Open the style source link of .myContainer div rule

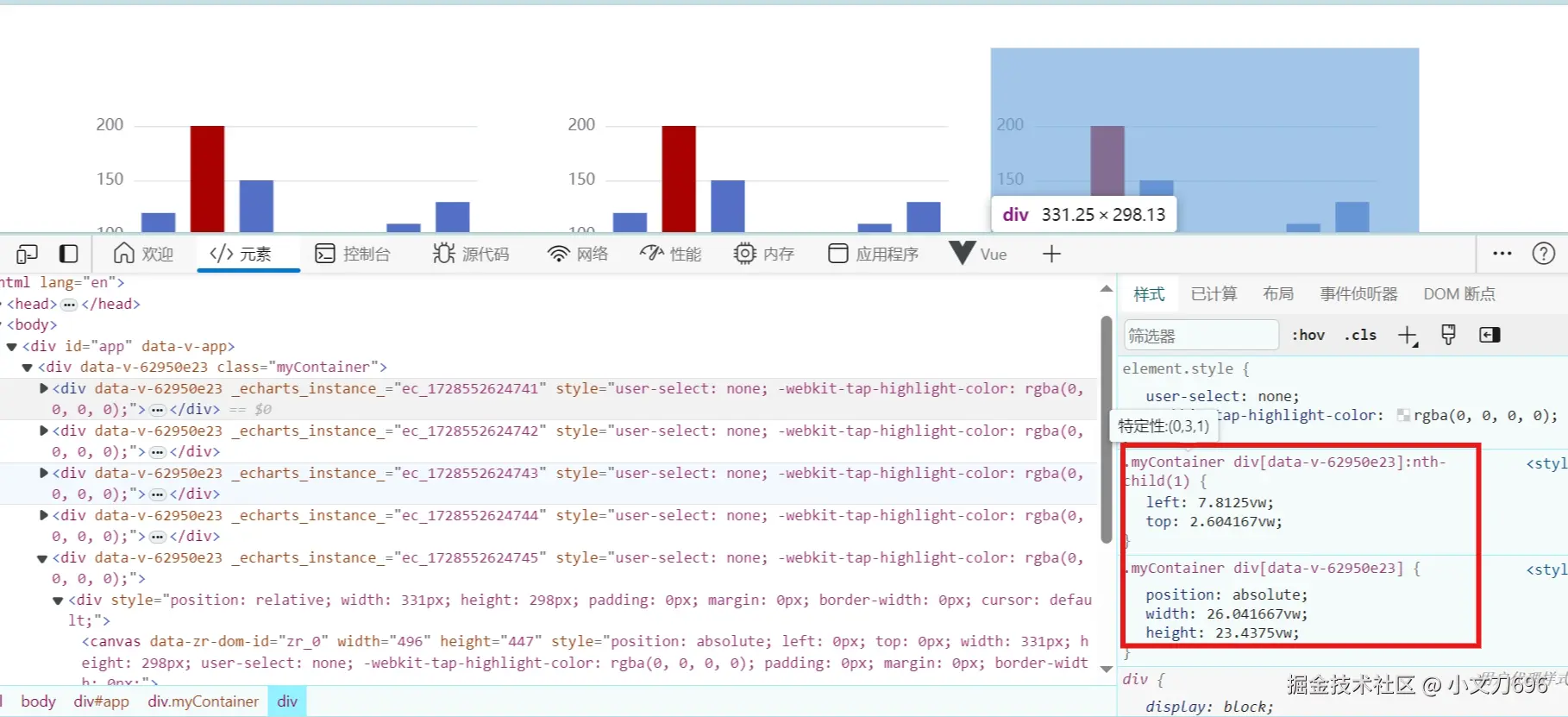1546,569
